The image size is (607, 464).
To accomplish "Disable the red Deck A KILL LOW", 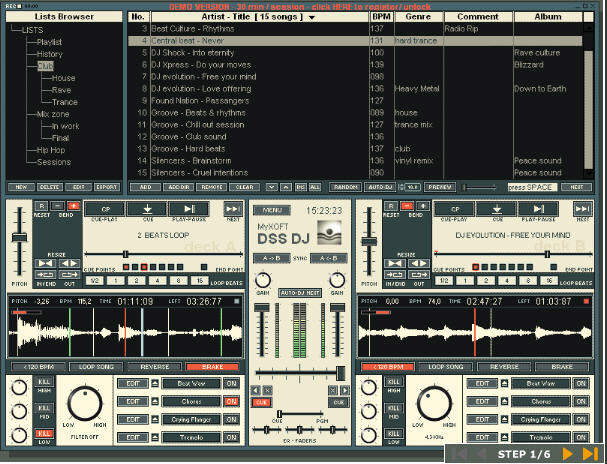I will pyautogui.click(x=44, y=434).
